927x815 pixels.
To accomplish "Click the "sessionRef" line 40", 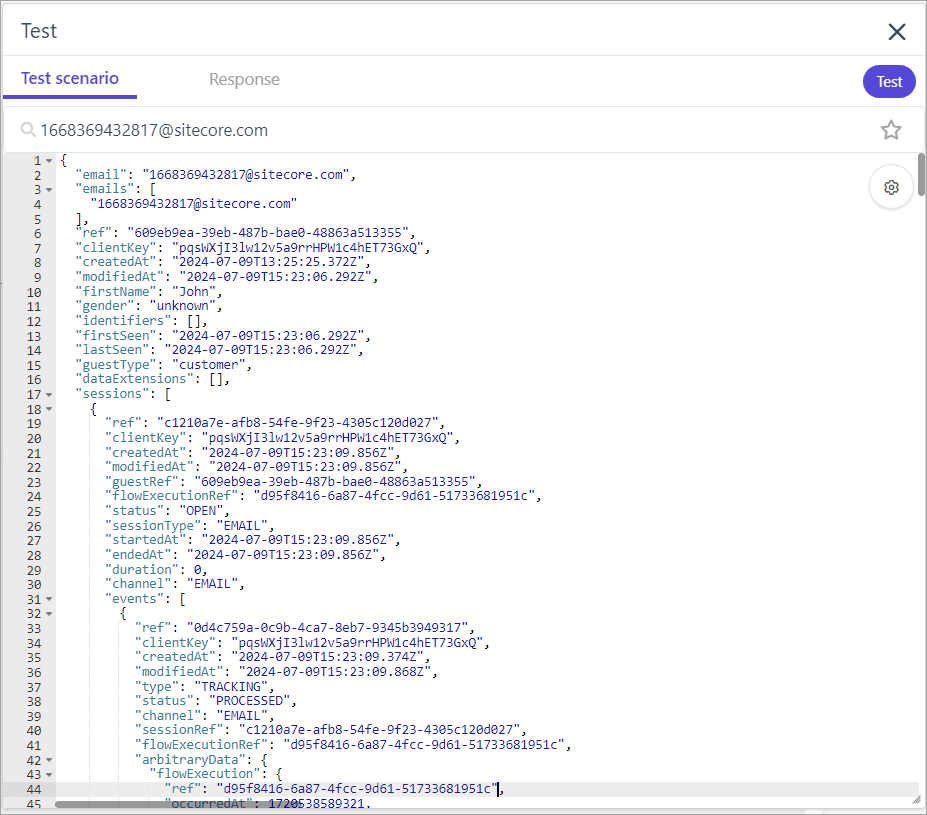I will click(330, 730).
